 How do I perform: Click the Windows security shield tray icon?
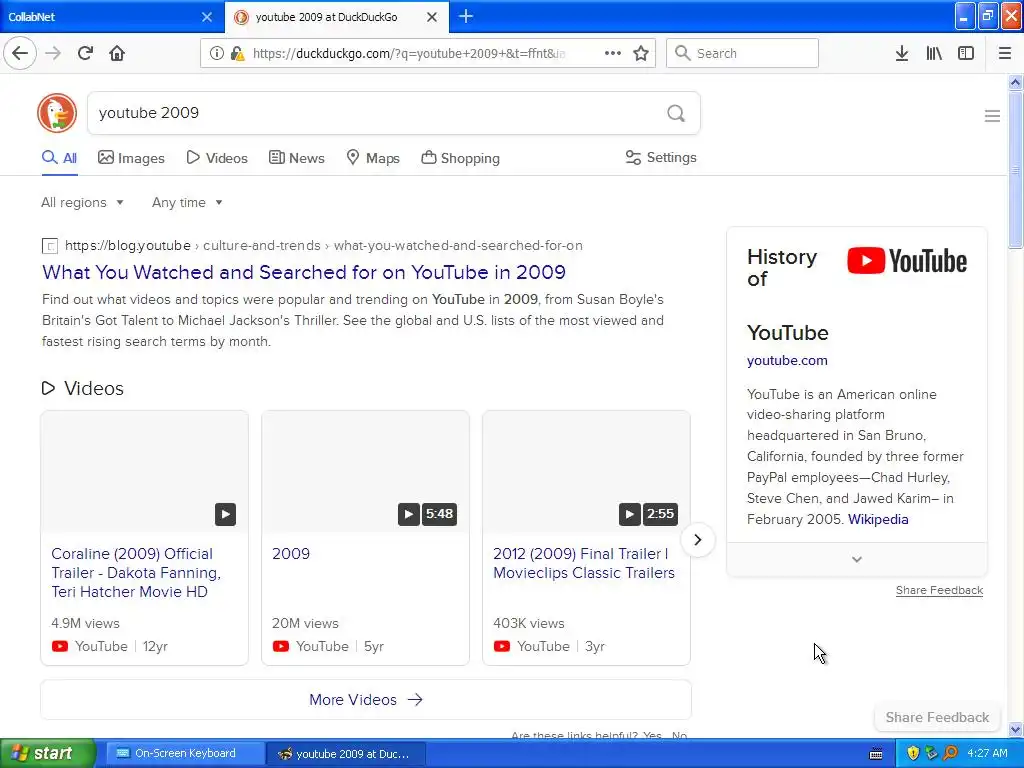pos(913,753)
